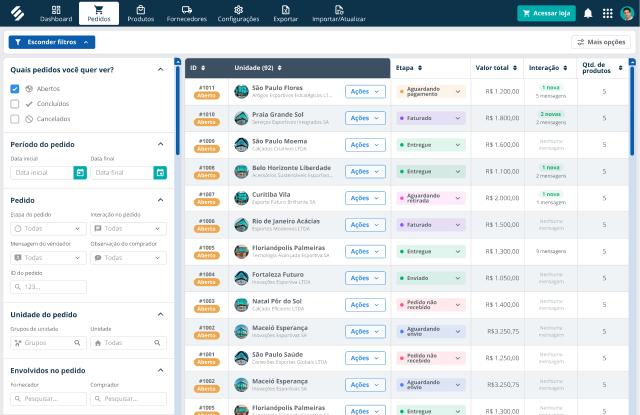Open the Configurações tab
The height and width of the screenshot is (415, 640).
pos(238,13)
